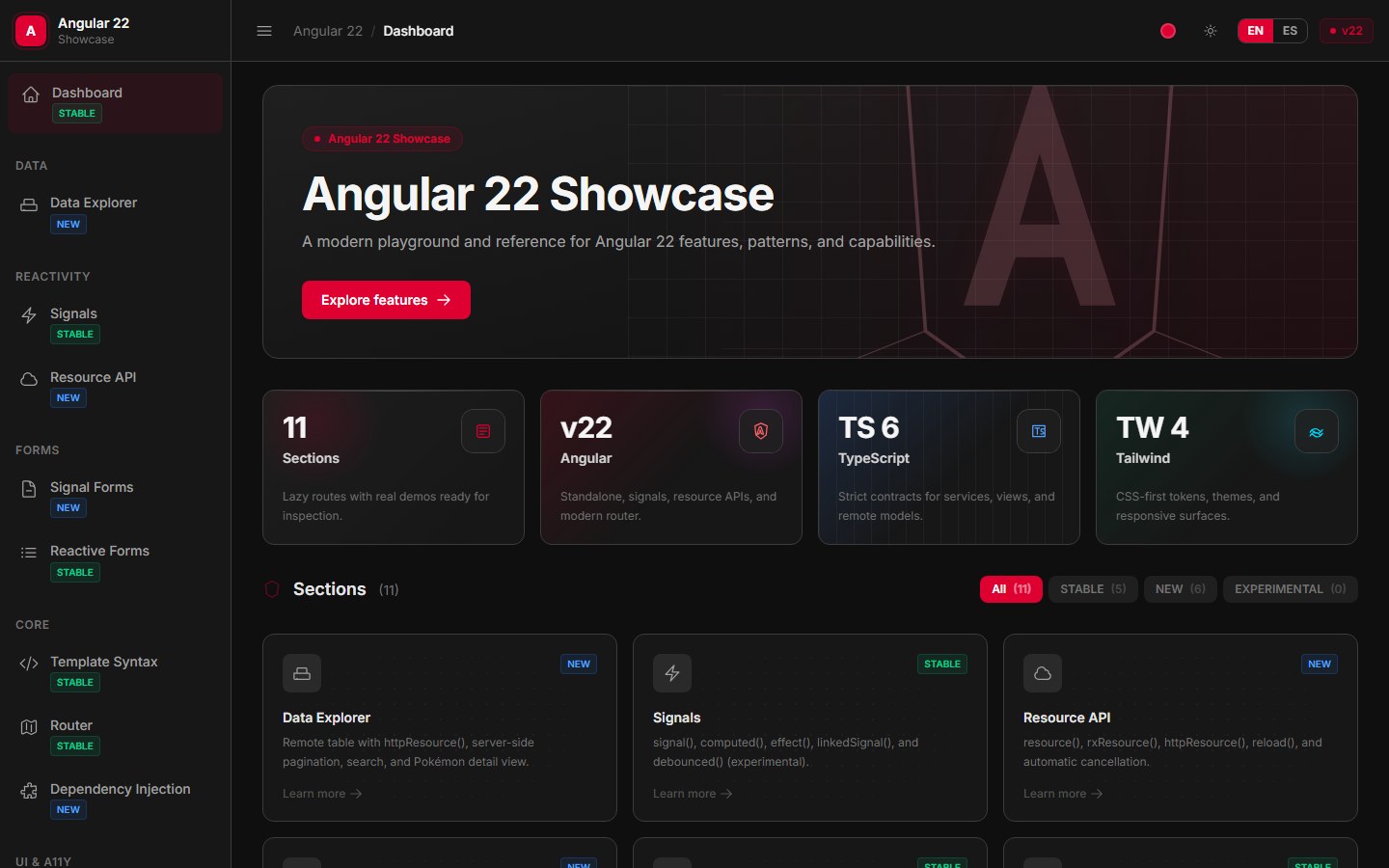
Task: Open Data Explorer icon in sidebar
Action: tap(29, 204)
